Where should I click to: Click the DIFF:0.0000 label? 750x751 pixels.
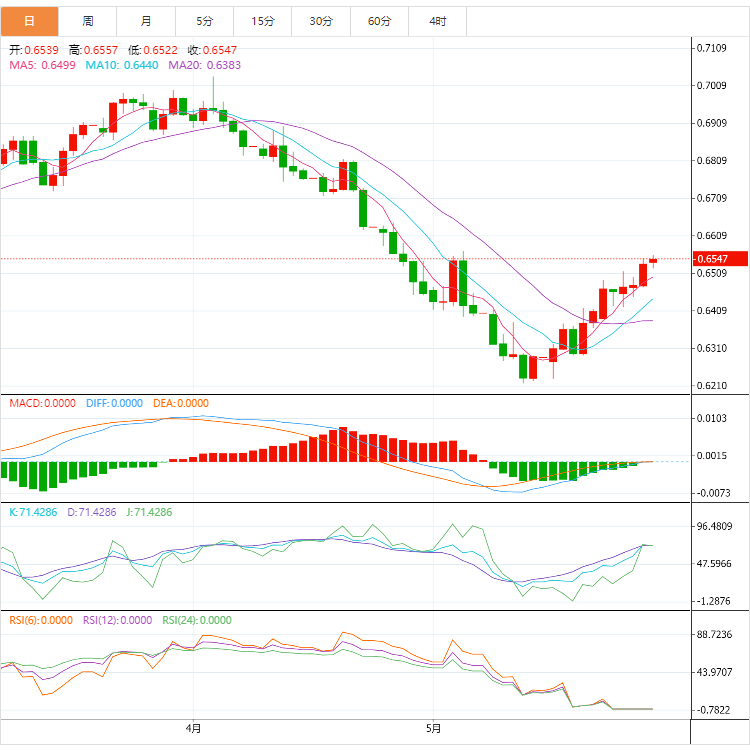click(x=114, y=403)
